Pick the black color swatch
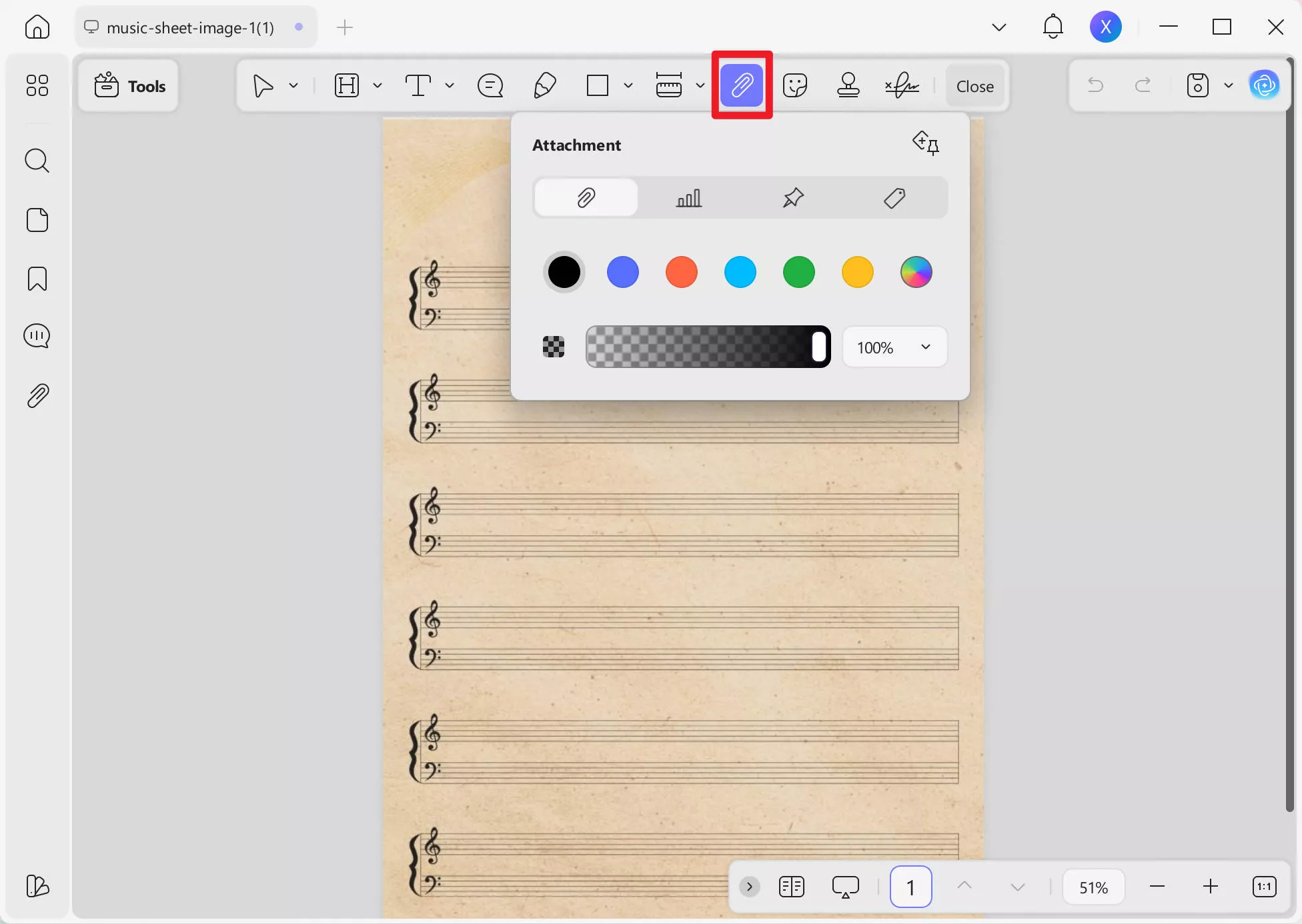1302x924 pixels. [564, 272]
